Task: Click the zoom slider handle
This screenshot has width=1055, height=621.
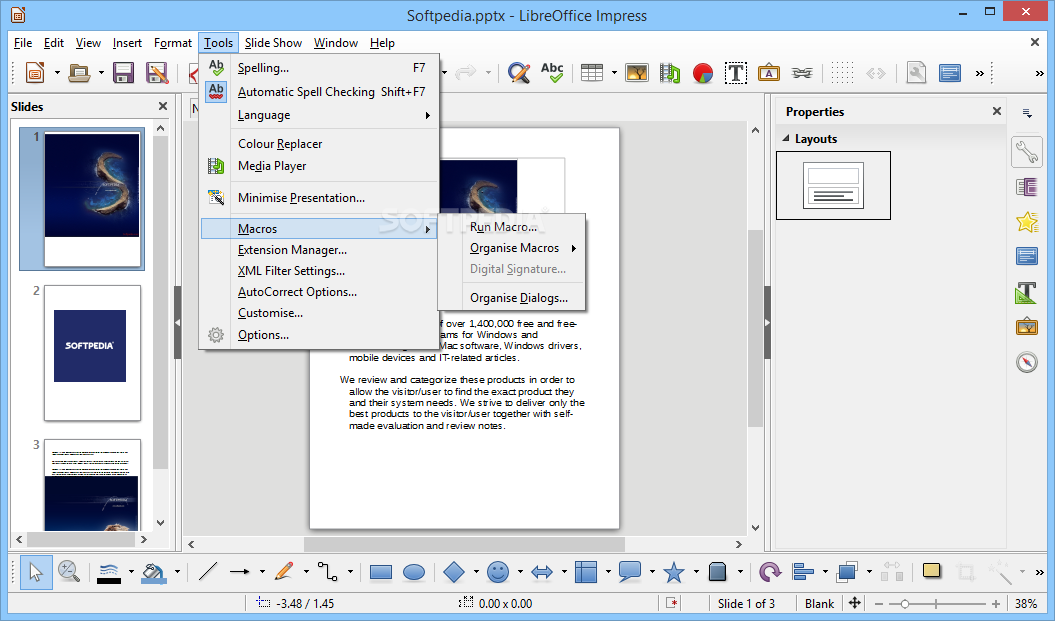Action: pyautogui.click(x=904, y=604)
